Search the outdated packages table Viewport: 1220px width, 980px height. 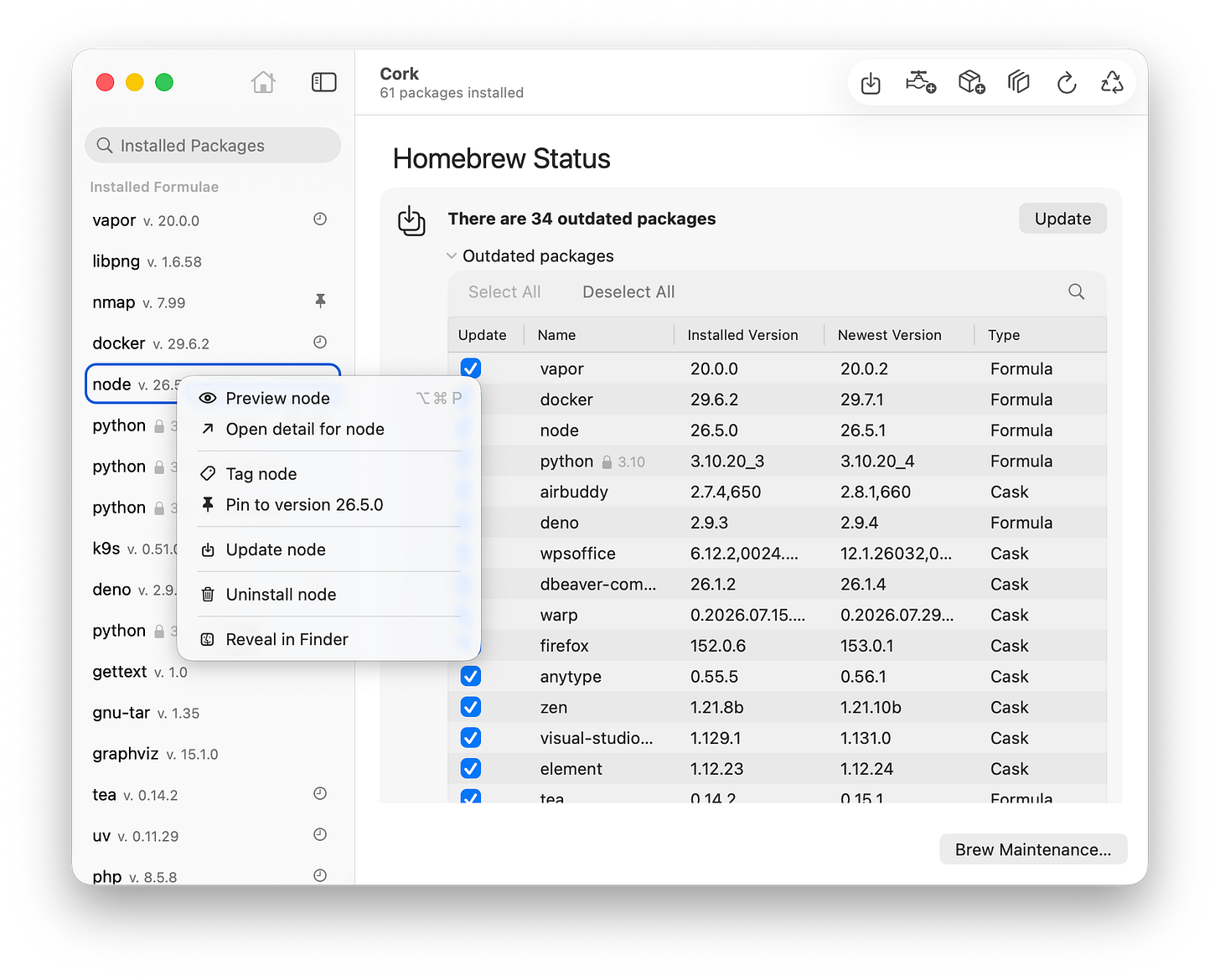1077,291
